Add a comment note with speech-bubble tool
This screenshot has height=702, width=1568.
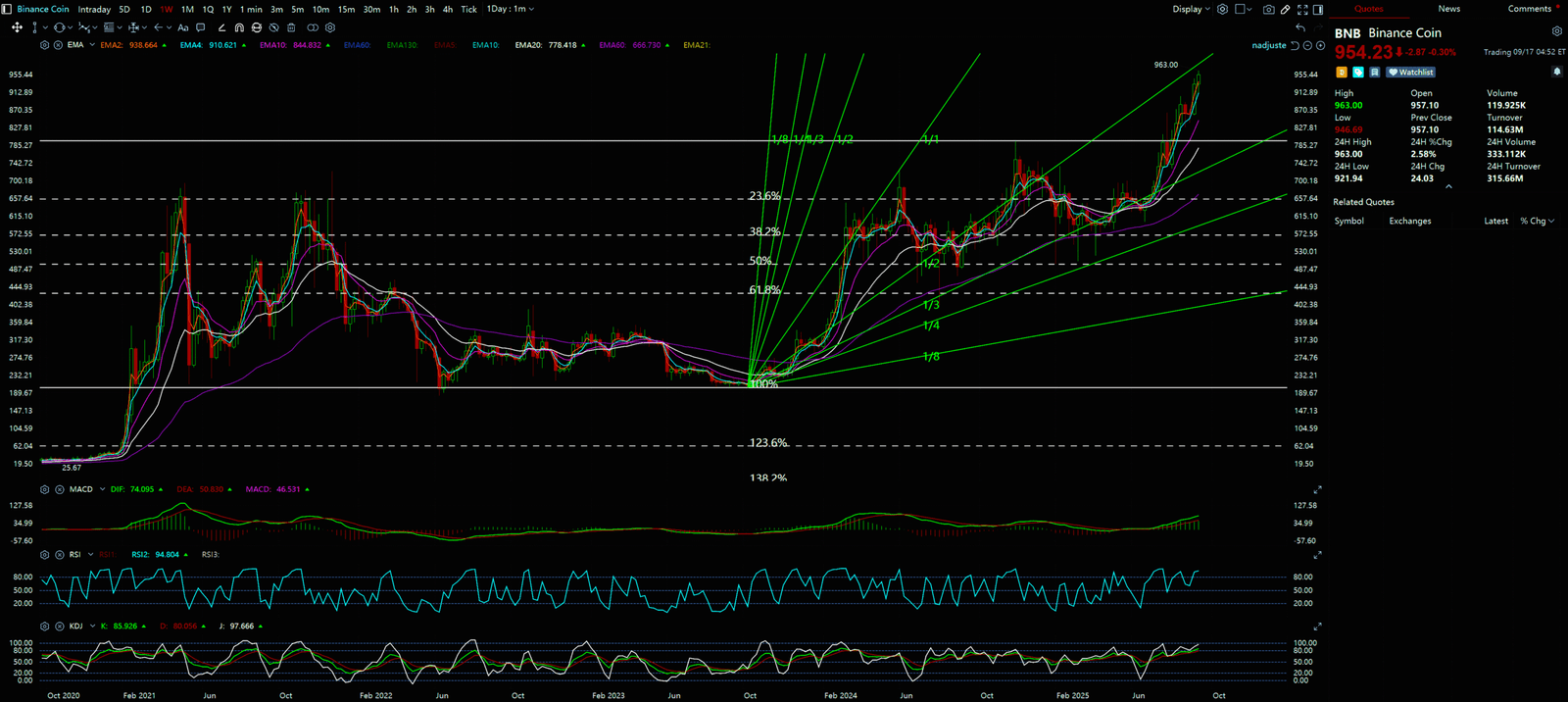201,27
